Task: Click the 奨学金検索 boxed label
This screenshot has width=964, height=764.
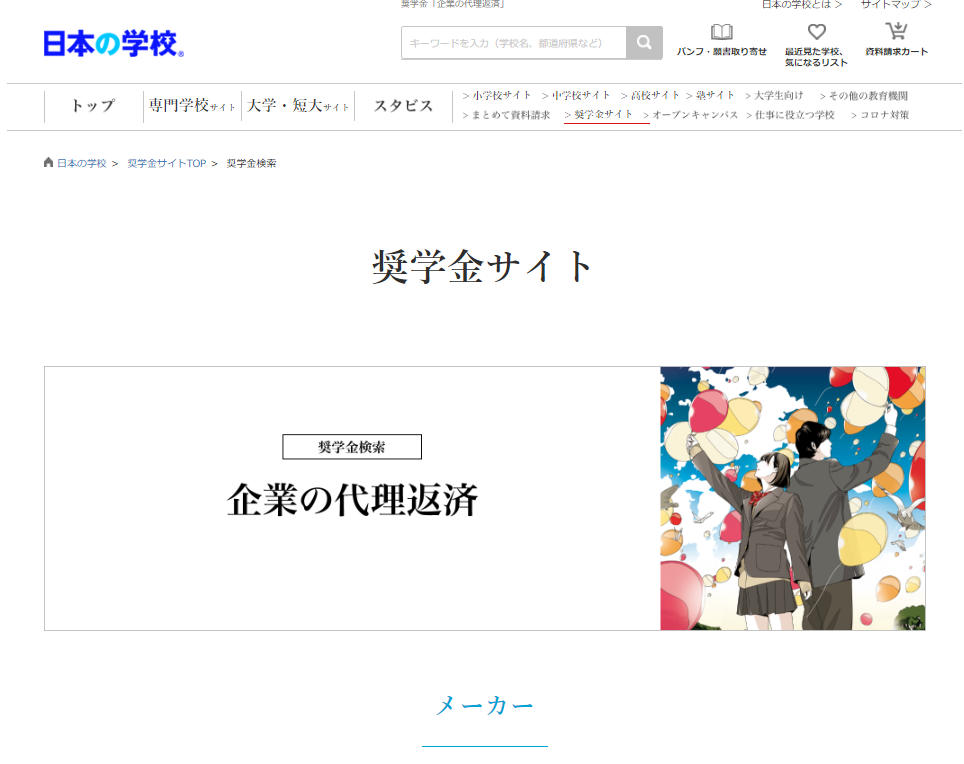Action: (x=352, y=447)
